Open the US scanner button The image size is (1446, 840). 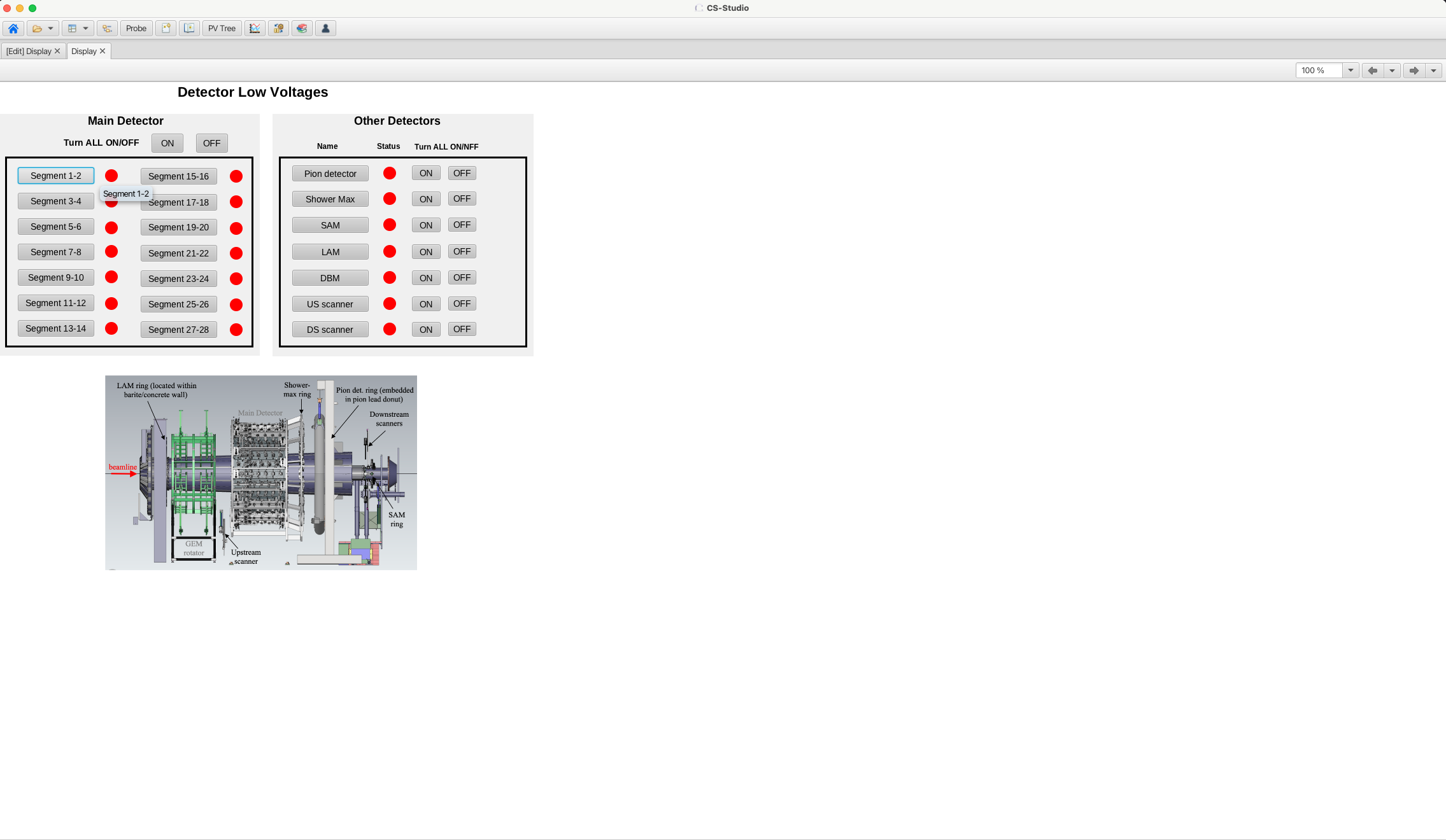tap(330, 304)
